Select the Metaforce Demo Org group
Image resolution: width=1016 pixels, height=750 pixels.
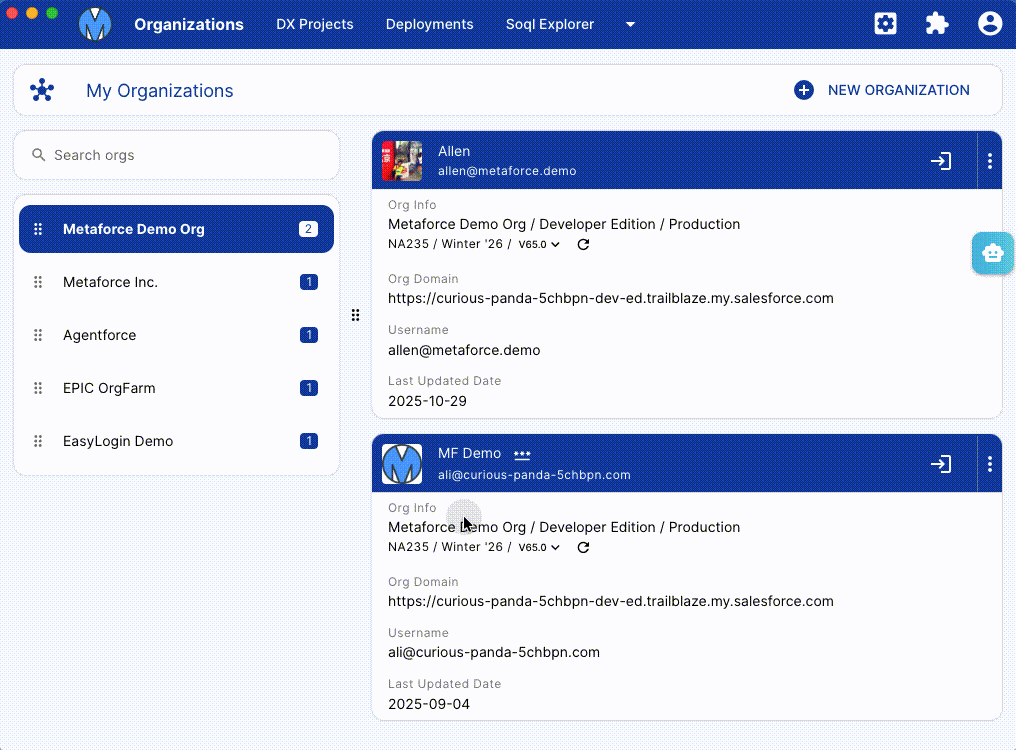(x=176, y=229)
